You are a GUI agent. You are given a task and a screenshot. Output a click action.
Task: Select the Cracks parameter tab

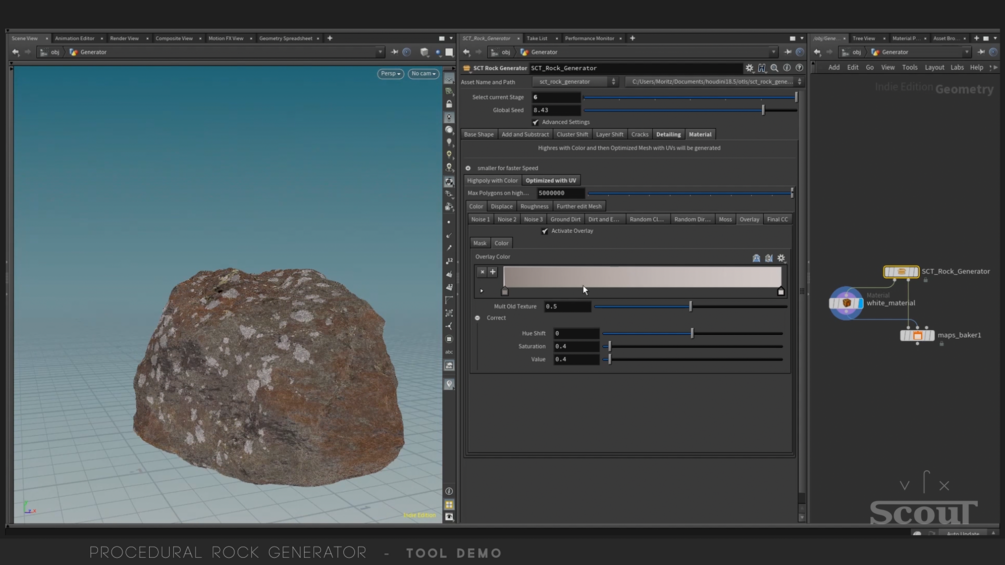click(x=640, y=135)
